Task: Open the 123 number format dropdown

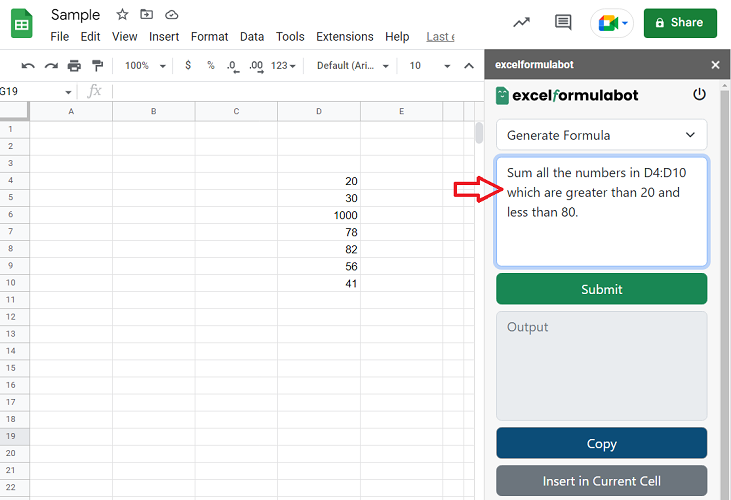Action: click(283, 66)
